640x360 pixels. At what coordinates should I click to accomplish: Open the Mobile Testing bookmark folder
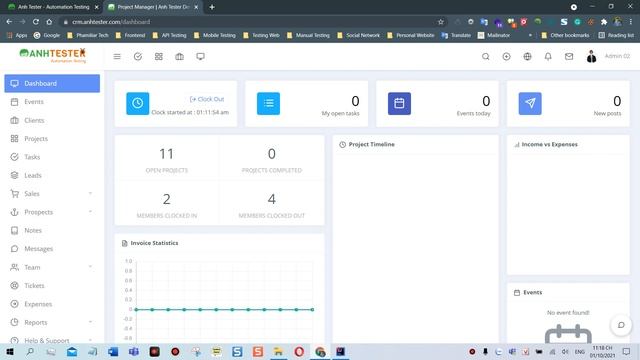coord(215,36)
